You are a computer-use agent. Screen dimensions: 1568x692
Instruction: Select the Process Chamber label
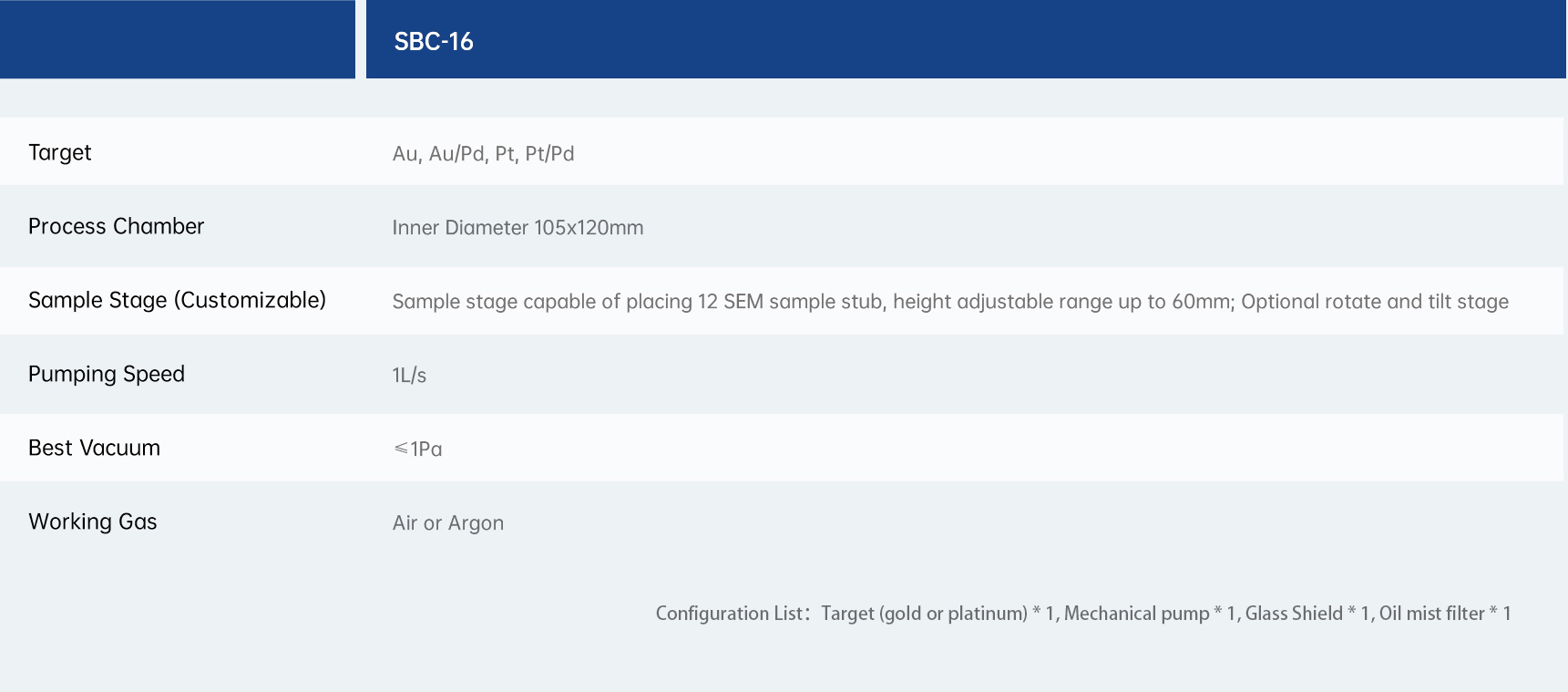tap(116, 226)
